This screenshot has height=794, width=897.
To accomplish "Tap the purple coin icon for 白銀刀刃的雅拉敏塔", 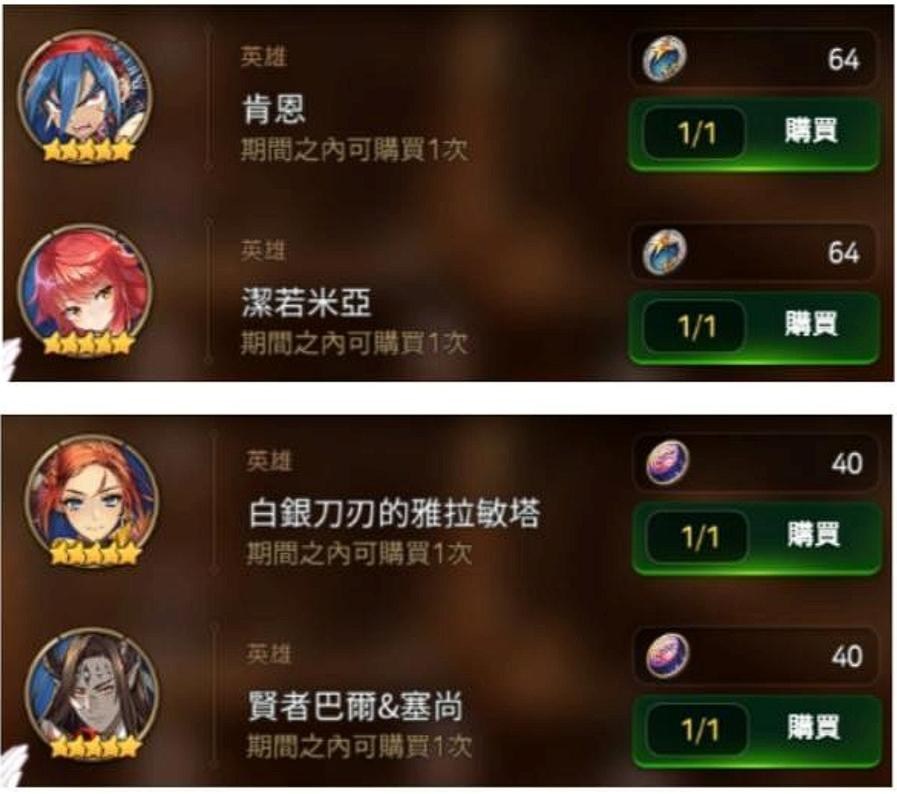I will click(667, 462).
